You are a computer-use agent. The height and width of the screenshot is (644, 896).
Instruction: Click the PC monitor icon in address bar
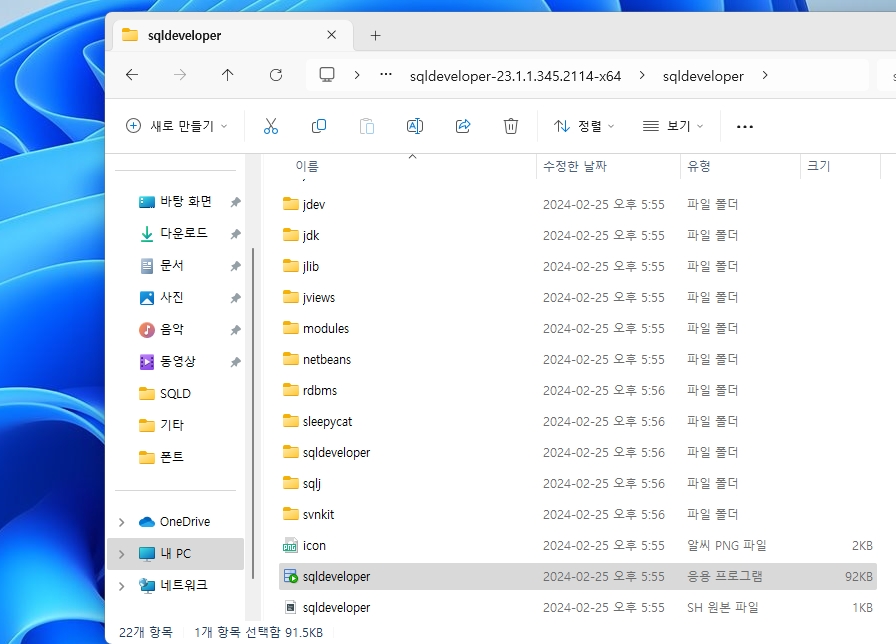(327, 75)
